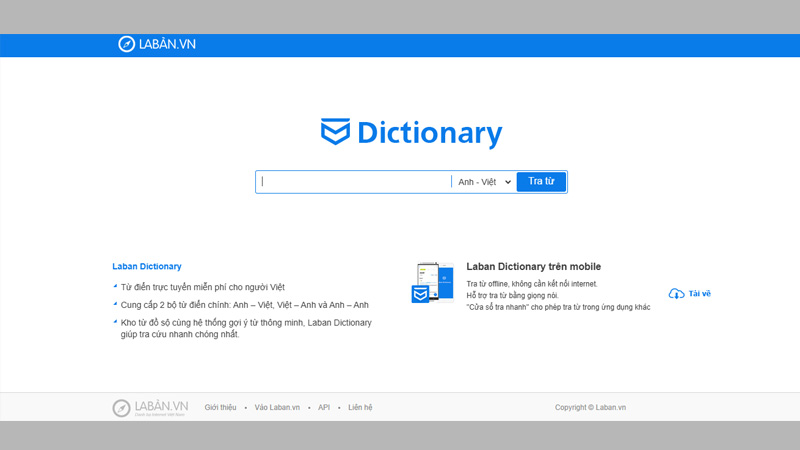800x450 pixels.
Task: Click the Copyright © Laban.vn text
Action: pyautogui.click(x=590, y=408)
